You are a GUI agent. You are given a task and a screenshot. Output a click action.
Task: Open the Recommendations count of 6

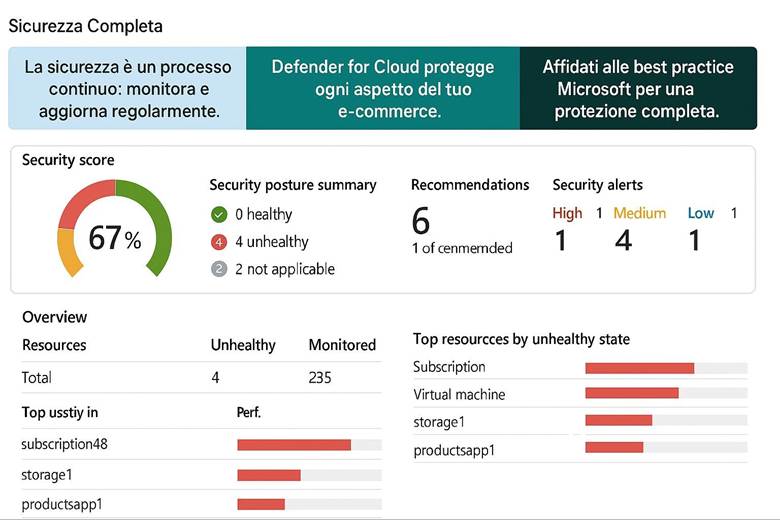(x=421, y=221)
